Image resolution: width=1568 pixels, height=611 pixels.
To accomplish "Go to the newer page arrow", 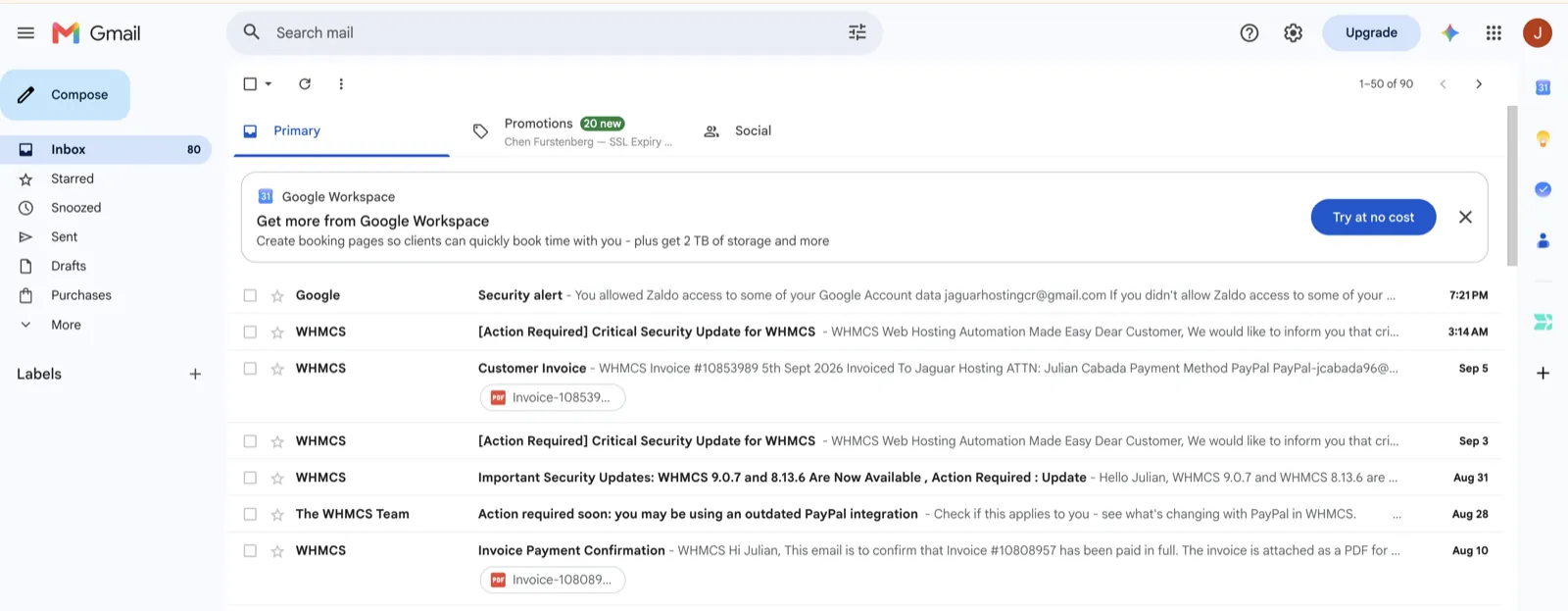I will coord(1443,83).
